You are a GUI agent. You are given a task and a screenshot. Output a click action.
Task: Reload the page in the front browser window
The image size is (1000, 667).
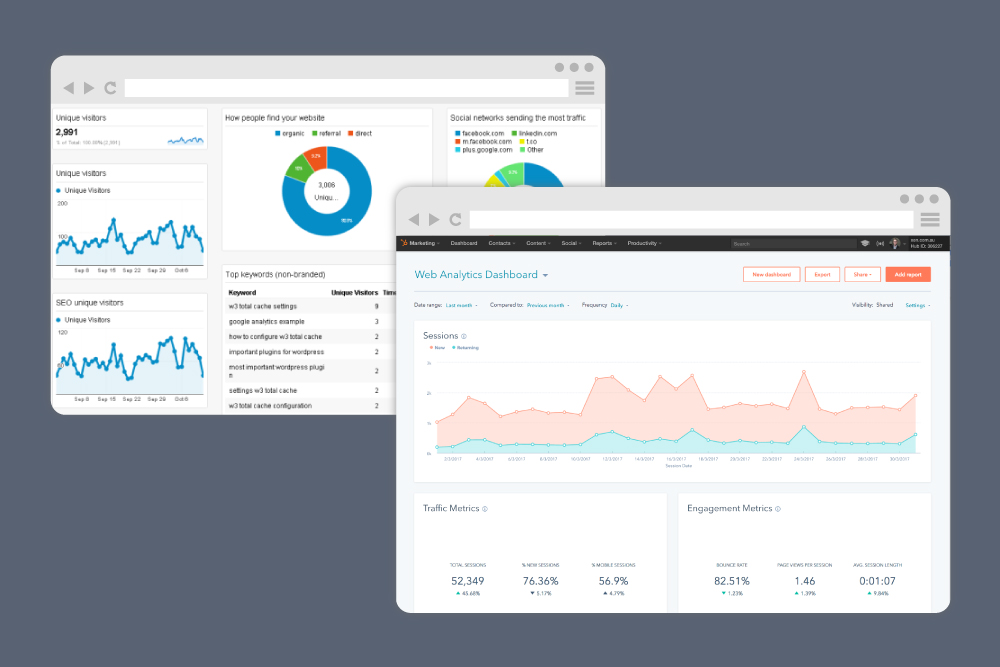[x=455, y=219]
